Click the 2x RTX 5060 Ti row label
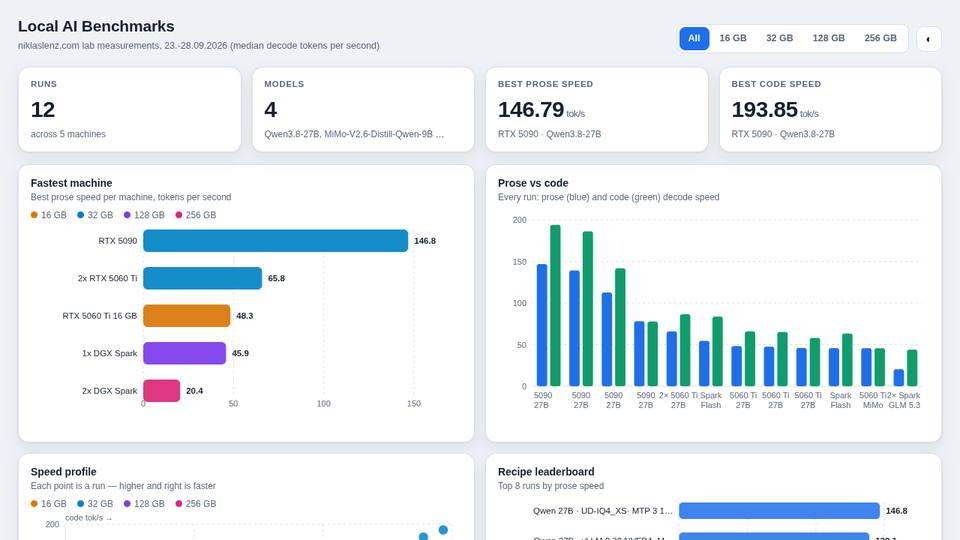 (107, 279)
